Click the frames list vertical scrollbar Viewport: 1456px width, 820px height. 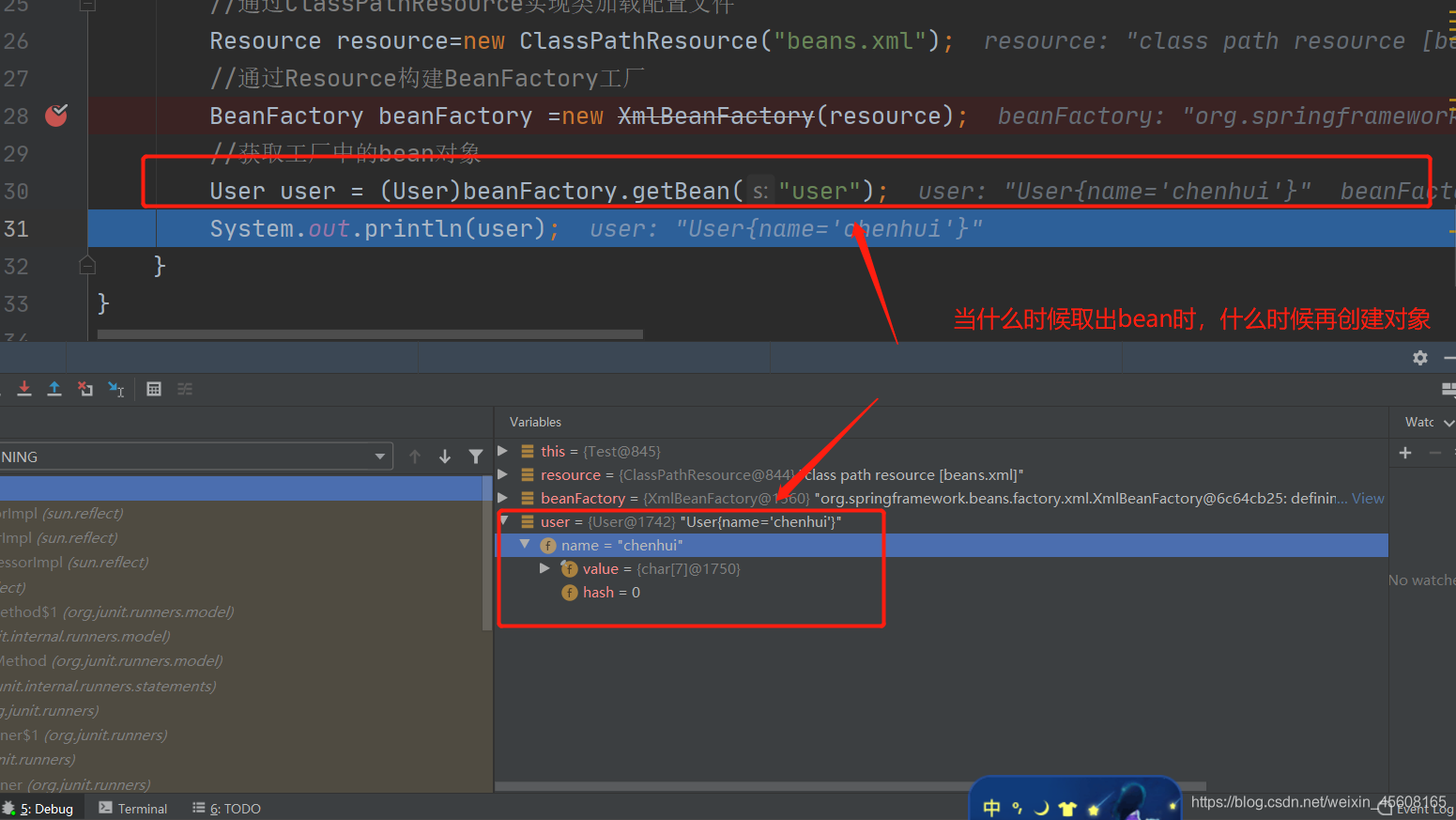pos(487,552)
